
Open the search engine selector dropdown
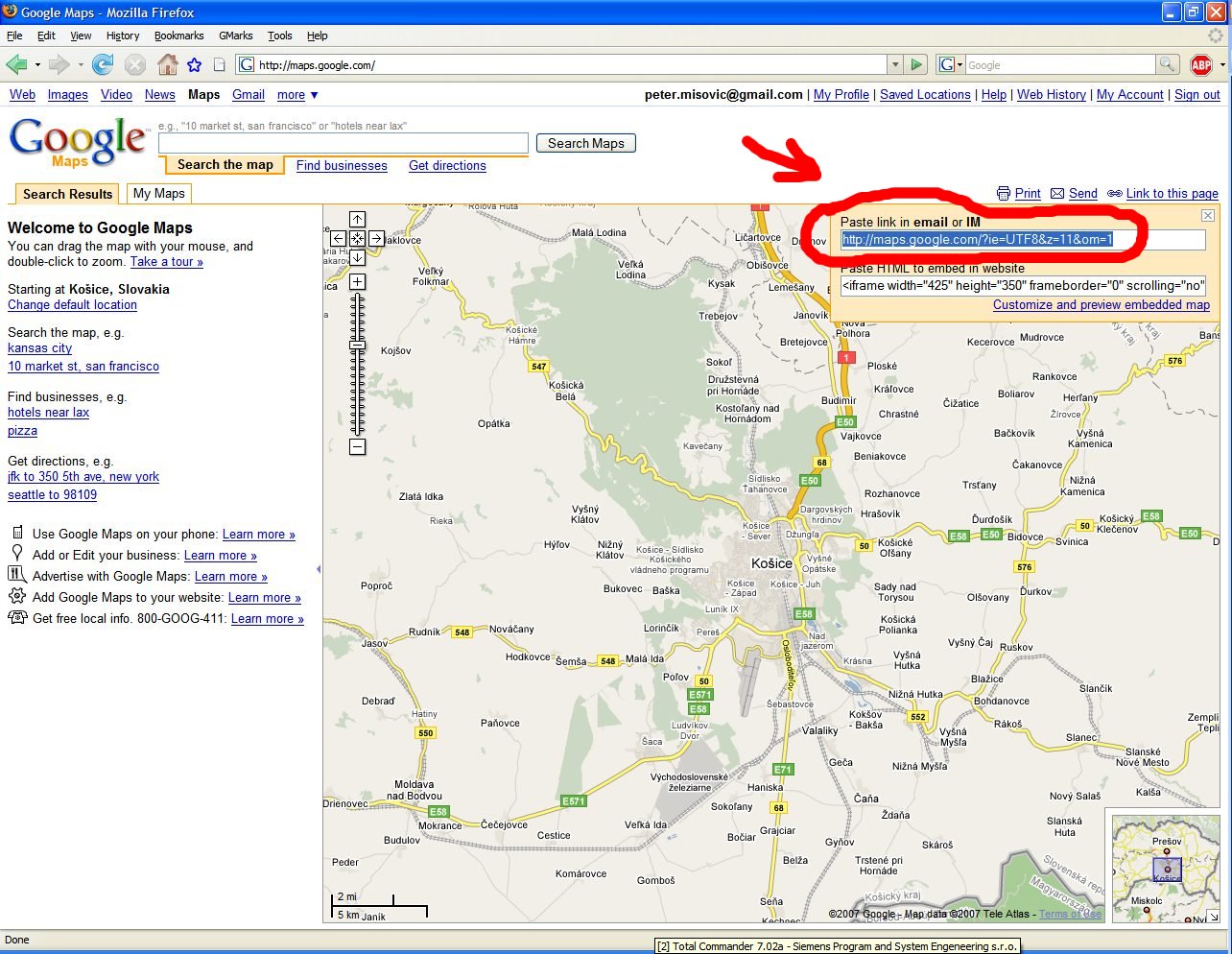pos(950,64)
